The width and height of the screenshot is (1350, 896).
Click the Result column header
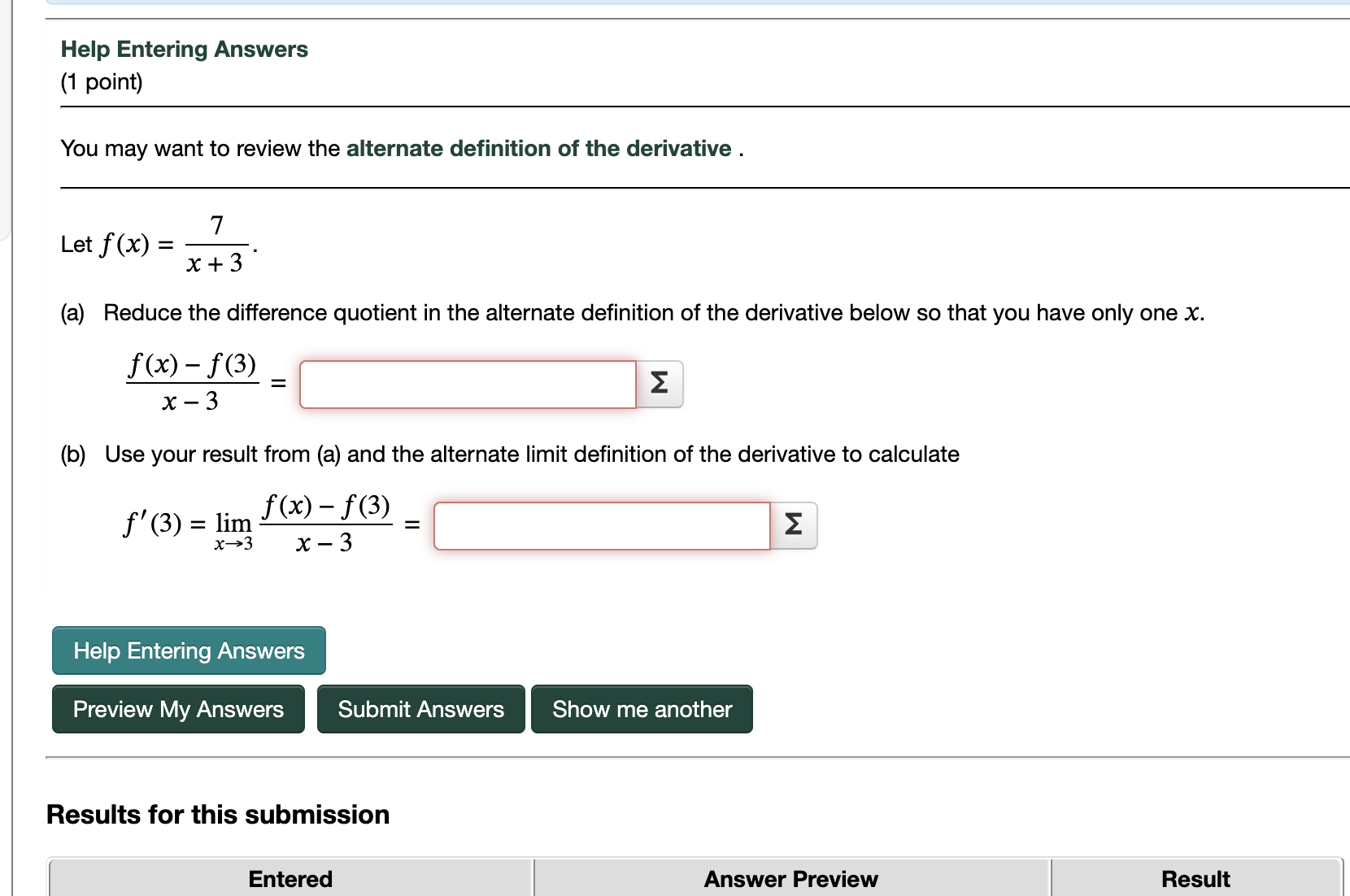pos(1195,878)
